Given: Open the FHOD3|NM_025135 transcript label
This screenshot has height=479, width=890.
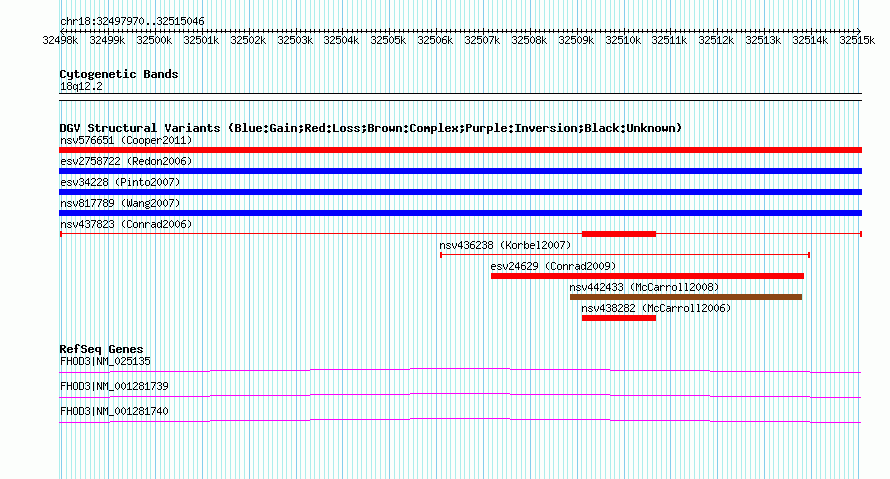Looking at the screenshot, I should (106, 362).
